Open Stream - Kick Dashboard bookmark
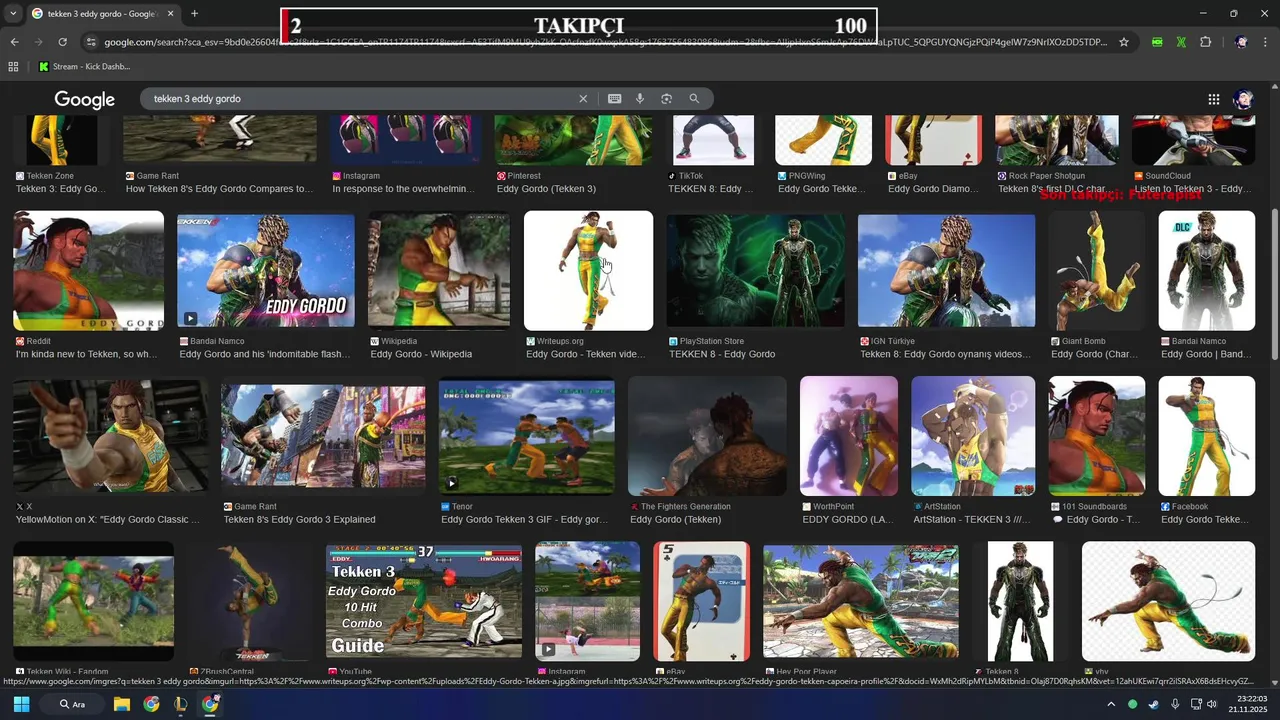The width and height of the screenshot is (1280, 720). (84, 67)
